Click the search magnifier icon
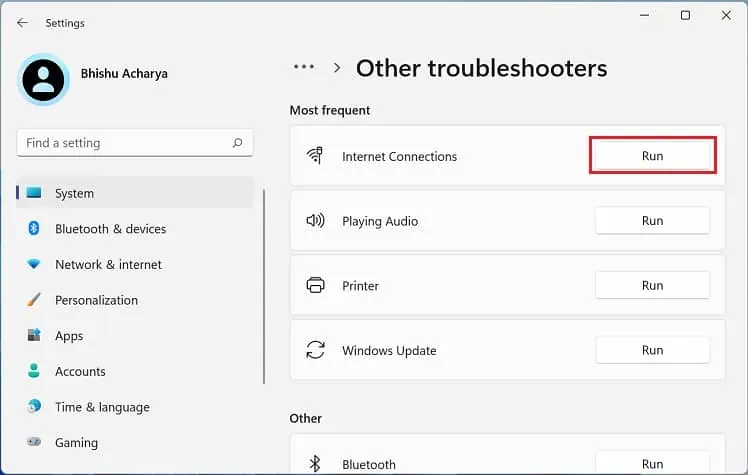Image resolution: width=748 pixels, height=475 pixels. (237, 143)
